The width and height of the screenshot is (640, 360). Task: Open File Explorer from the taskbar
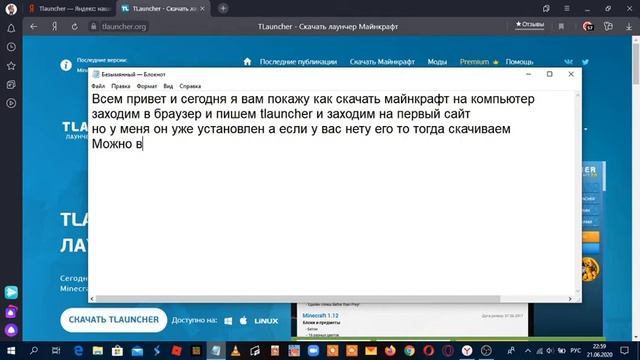click(98, 351)
